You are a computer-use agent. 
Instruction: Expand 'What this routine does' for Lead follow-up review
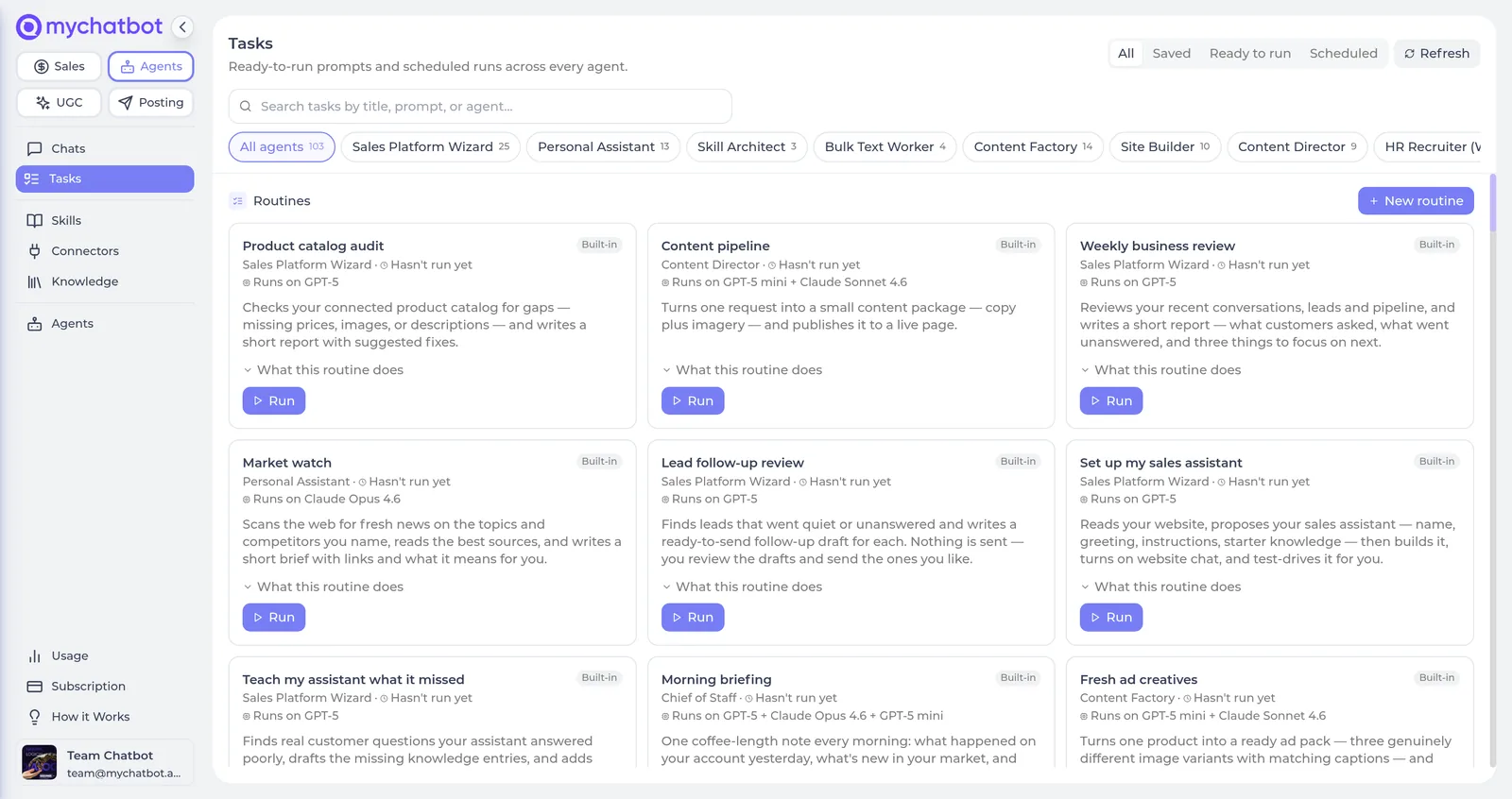coord(742,586)
